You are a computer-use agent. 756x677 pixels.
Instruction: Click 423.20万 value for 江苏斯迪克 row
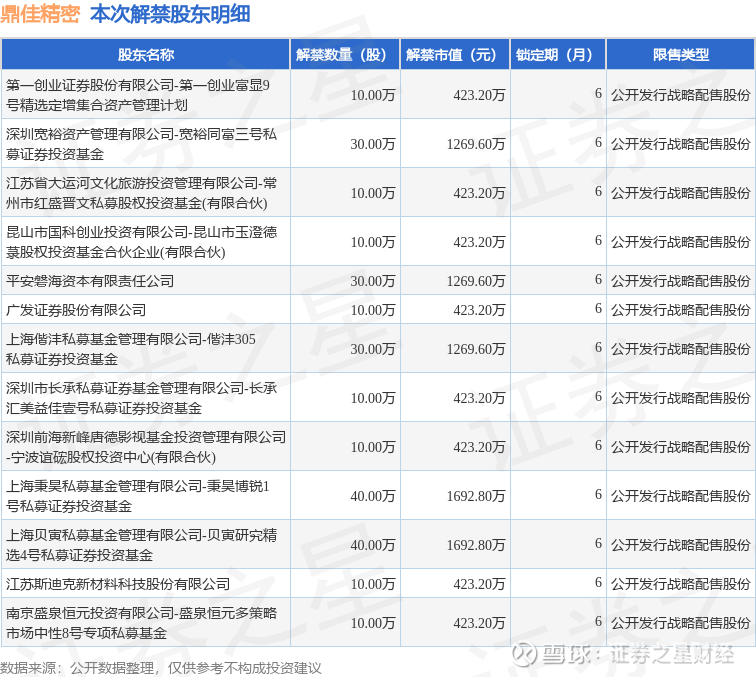click(479, 584)
